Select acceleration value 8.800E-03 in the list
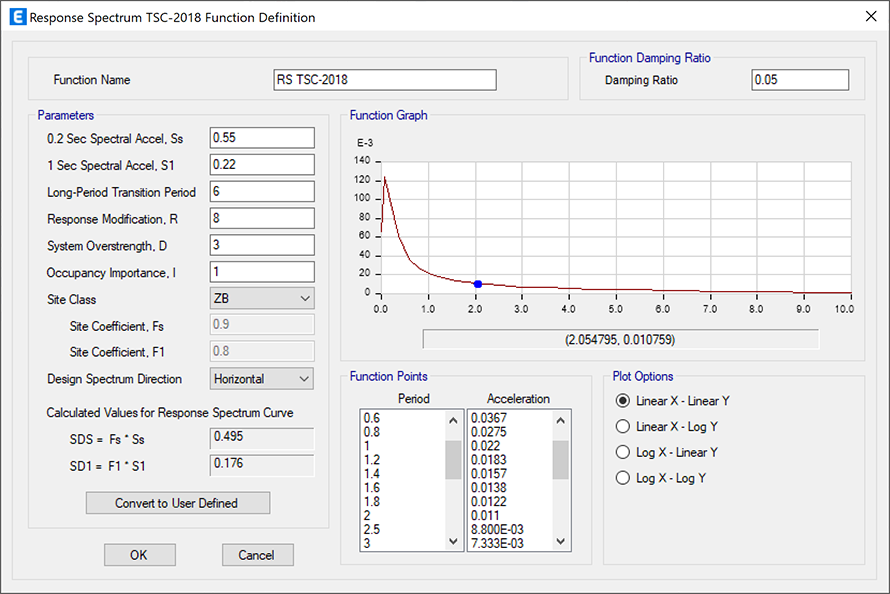 click(497, 529)
